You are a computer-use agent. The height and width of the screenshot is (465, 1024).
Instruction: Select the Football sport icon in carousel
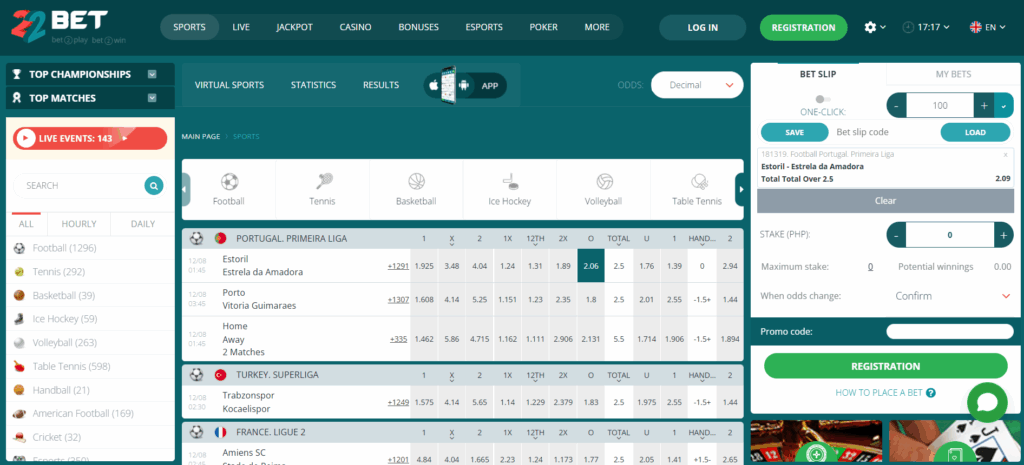(x=229, y=181)
